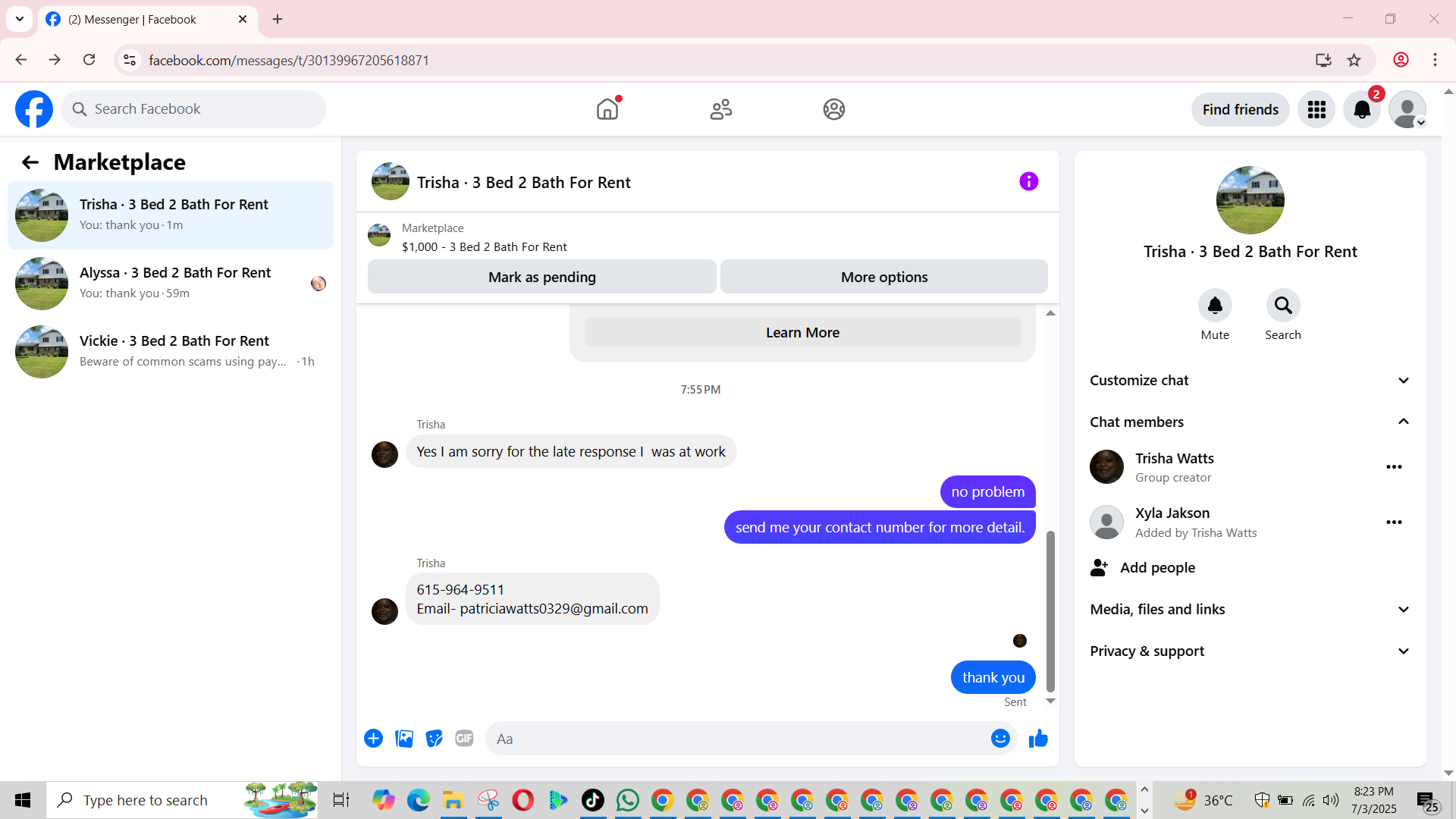This screenshot has height=819, width=1456.
Task: Click the GIF picker icon
Action: pyautogui.click(x=464, y=739)
